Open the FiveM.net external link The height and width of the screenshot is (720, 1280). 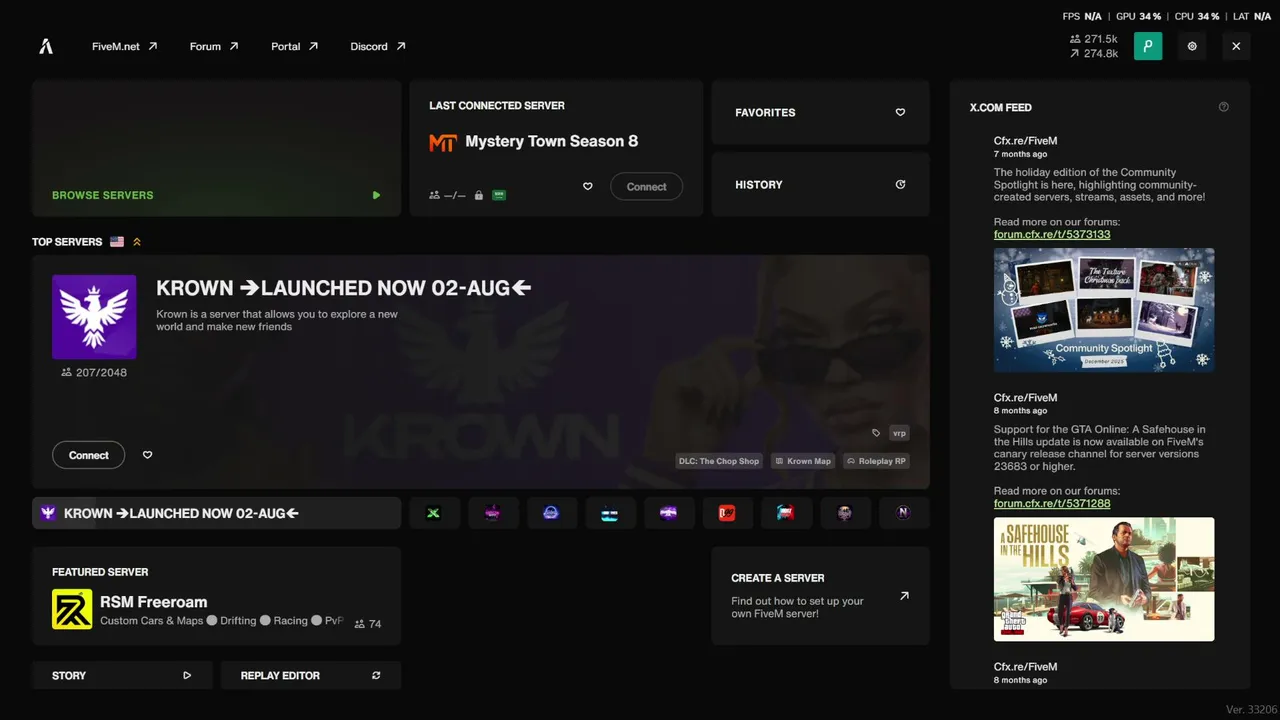point(125,46)
